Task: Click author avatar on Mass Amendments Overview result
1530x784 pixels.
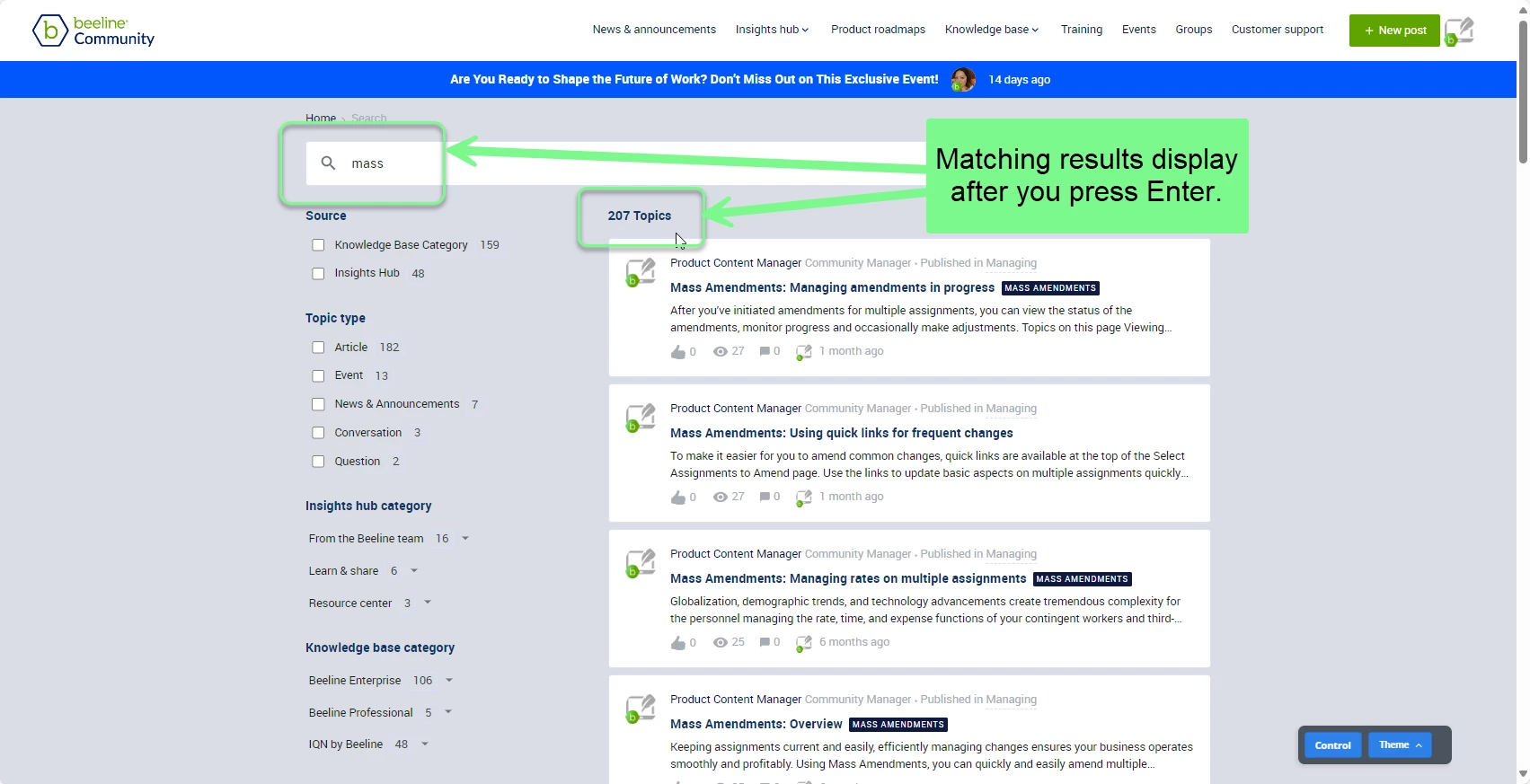Action: 641,709
